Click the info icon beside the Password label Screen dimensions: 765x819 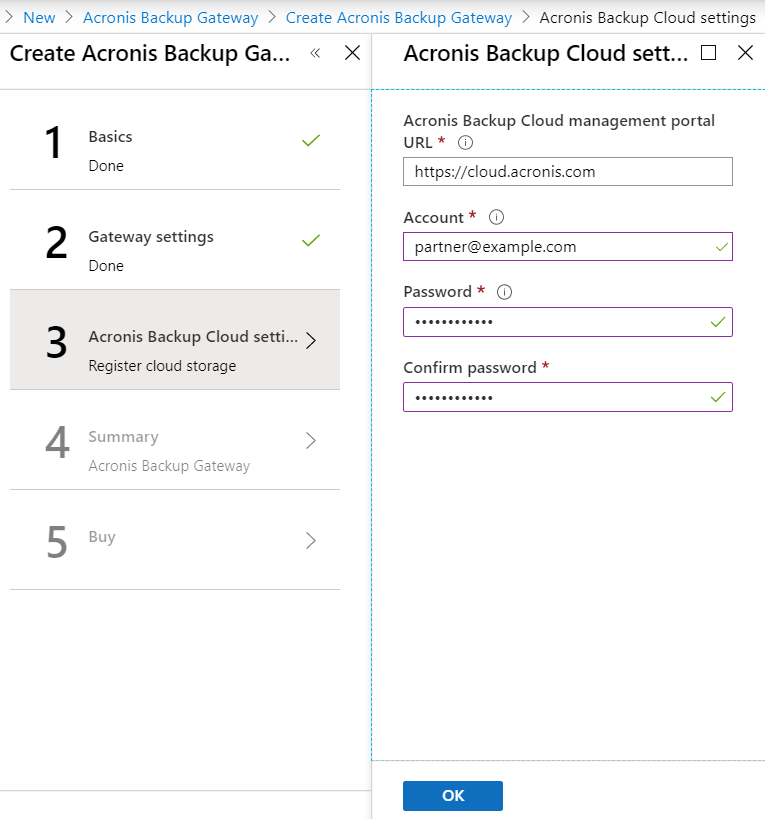coord(504,292)
